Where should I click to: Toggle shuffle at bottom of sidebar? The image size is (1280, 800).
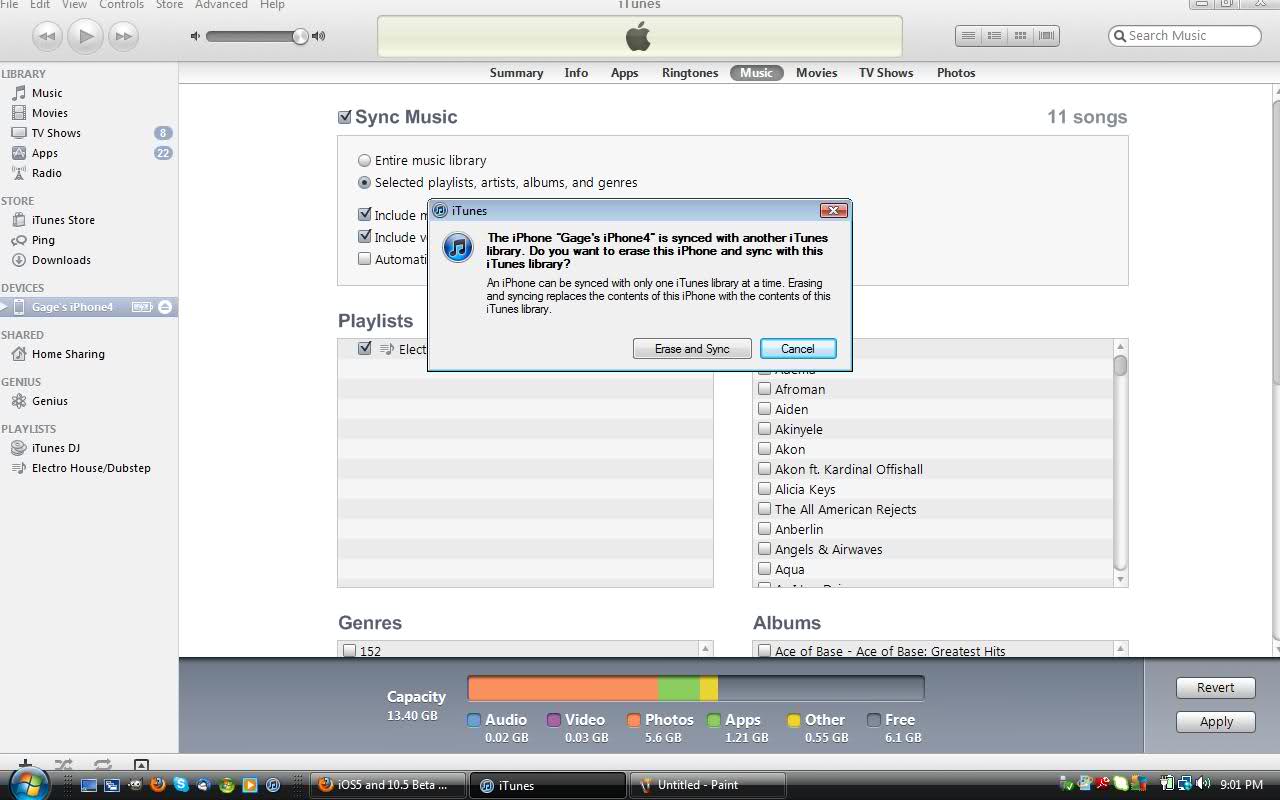[64, 765]
